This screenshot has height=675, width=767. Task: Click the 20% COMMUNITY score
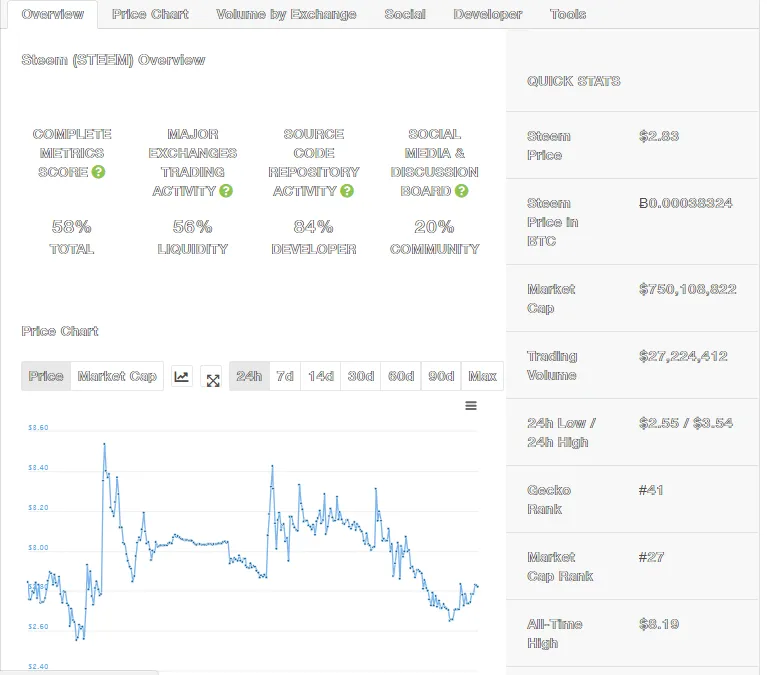tap(434, 237)
